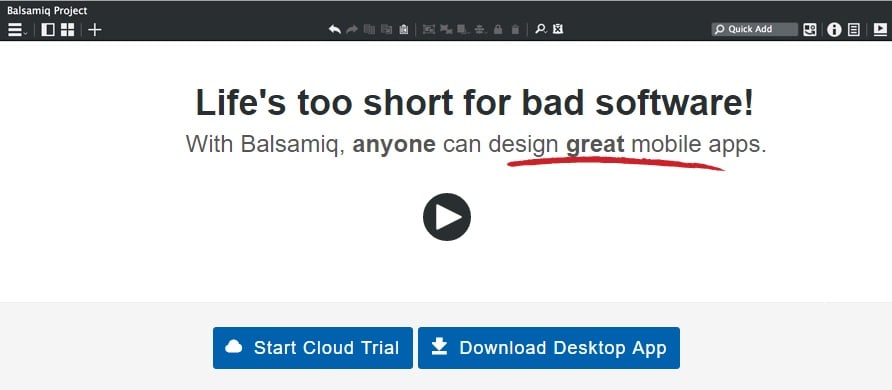Screen dimensions: 892x390
Task: Open the zoom magnifier menu
Action: [540, 30]
